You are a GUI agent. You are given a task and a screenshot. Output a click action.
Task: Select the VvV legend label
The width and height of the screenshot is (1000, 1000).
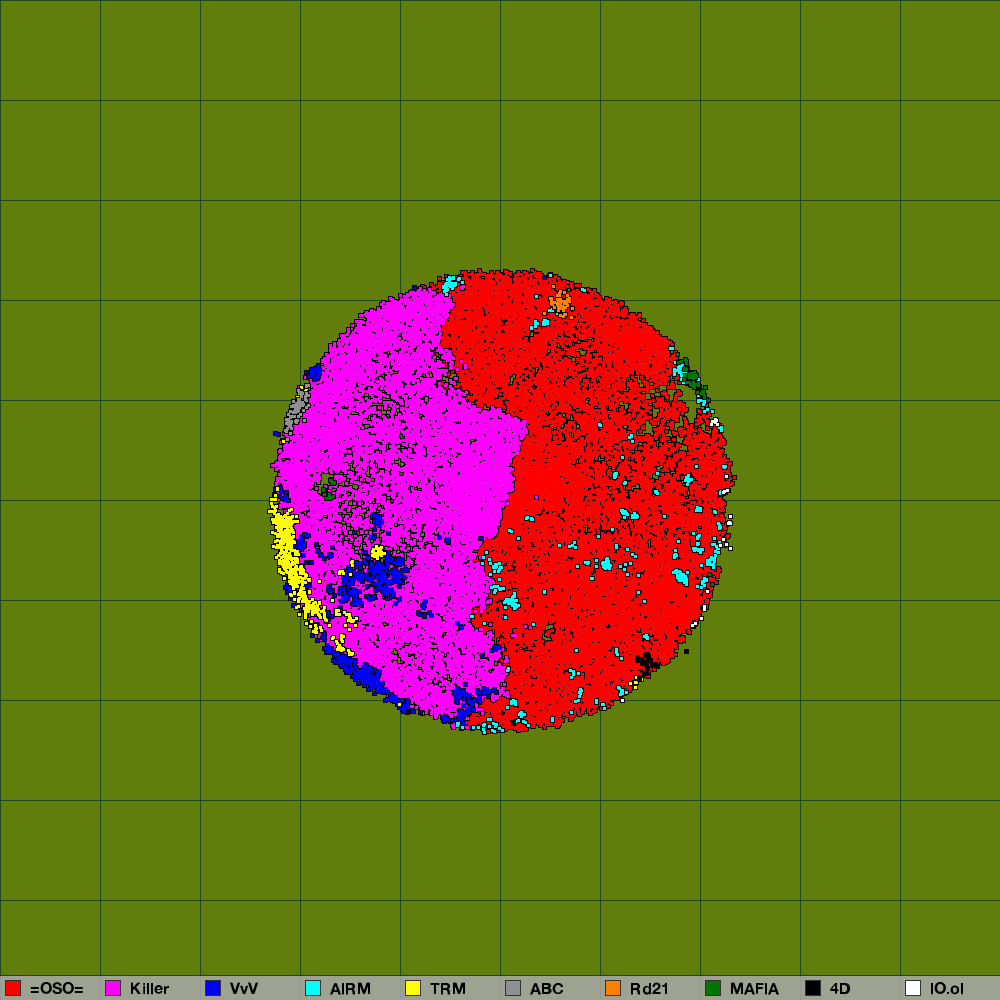(x=244, y=989)
